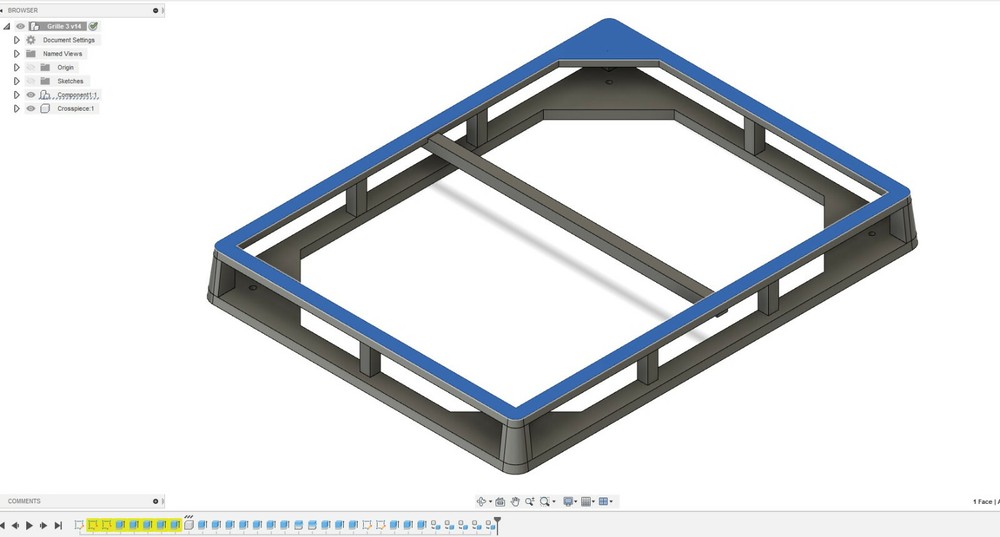The height and width of the screenshot is (537, 1000).
Task: Expand the Document Settings node
Action: [x=17, y=40]
